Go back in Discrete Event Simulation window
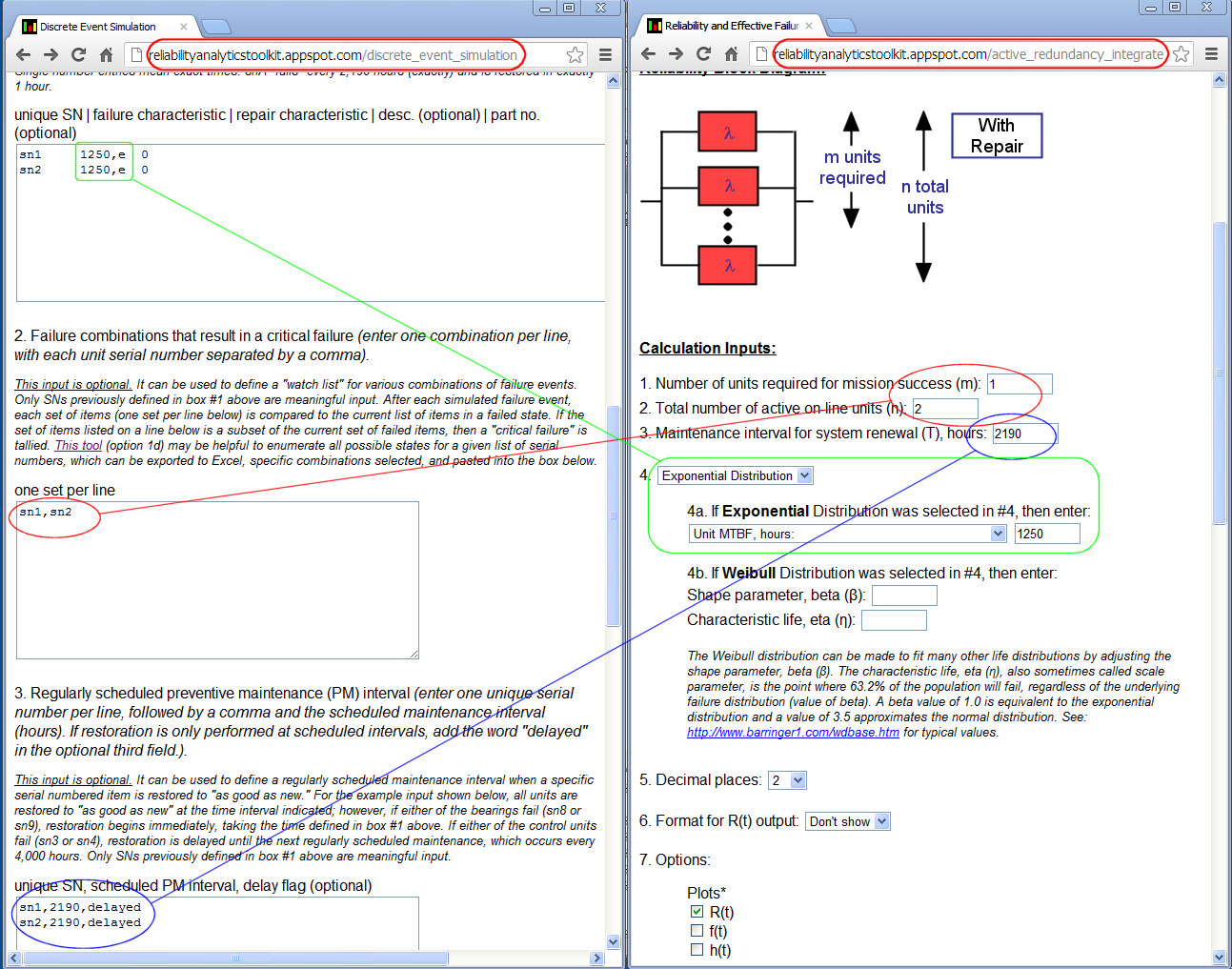The width and height of the screenshot is (1232, 969). tap(24, 54)
